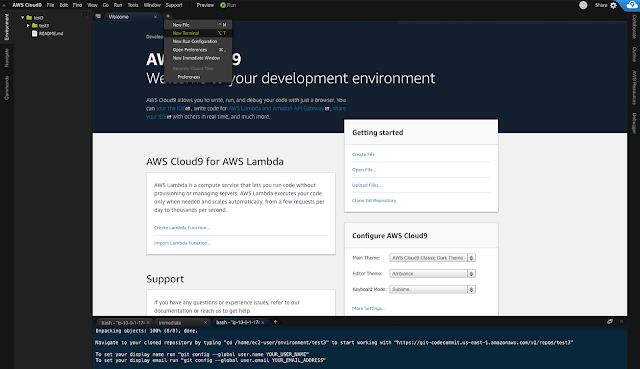The image size is (640, 369).
Task: Open the Main Theme dropdown
Action: click(432, 258)
